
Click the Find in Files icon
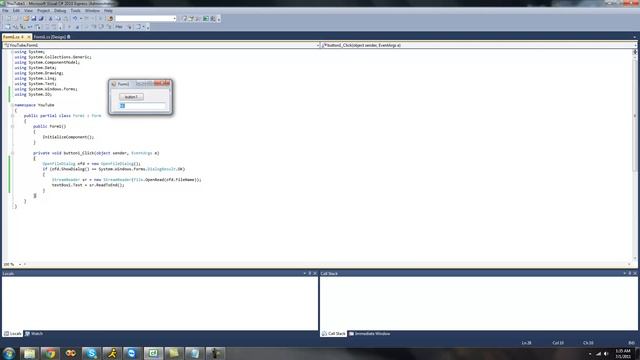pyautogui.click(x=110, y=18)
